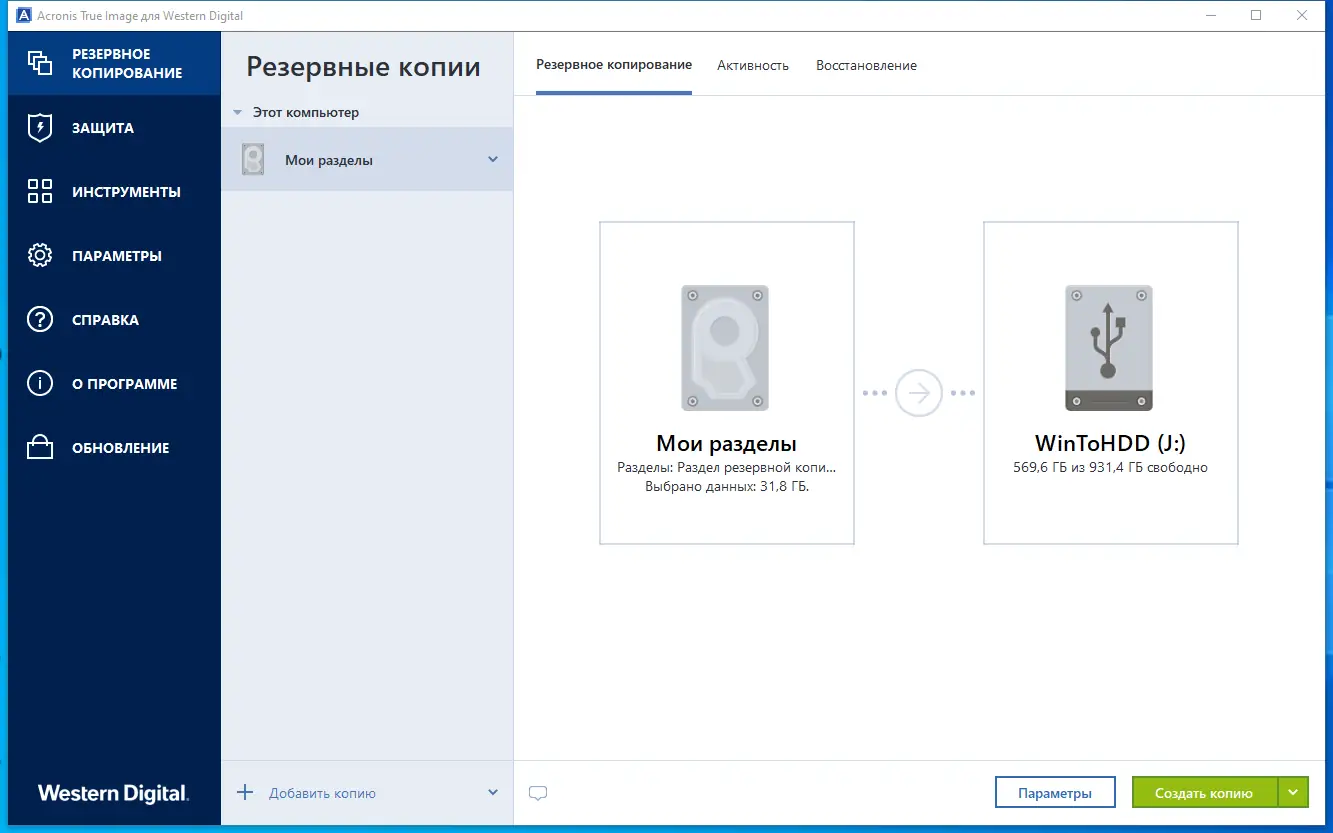
Task: Select the Обновление sidebar icon
Action: tap(39, 447)
